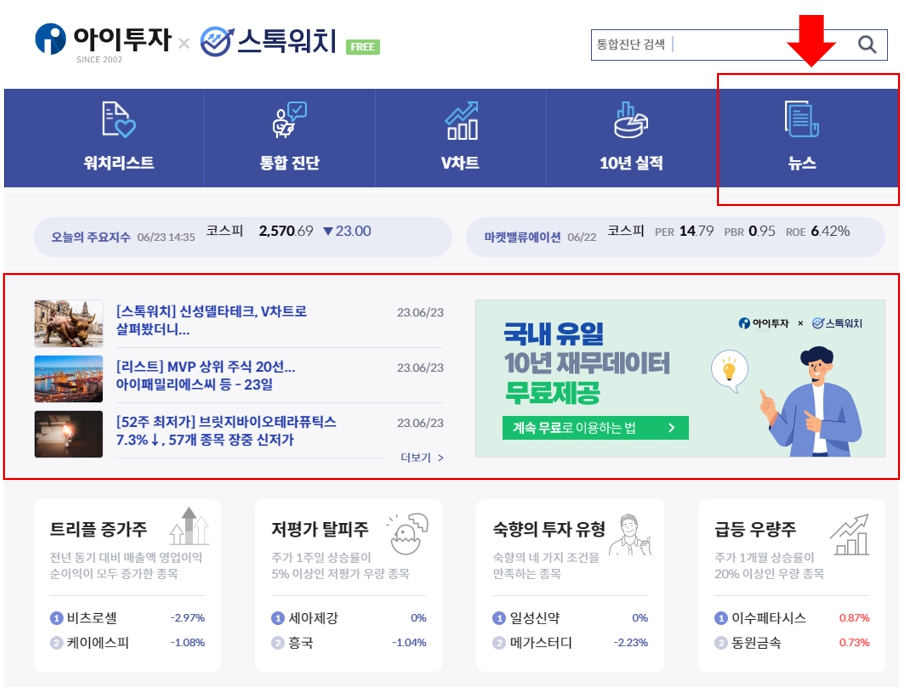
Task: Click the 아이투자 logo
Action: (x=103, y=42)
